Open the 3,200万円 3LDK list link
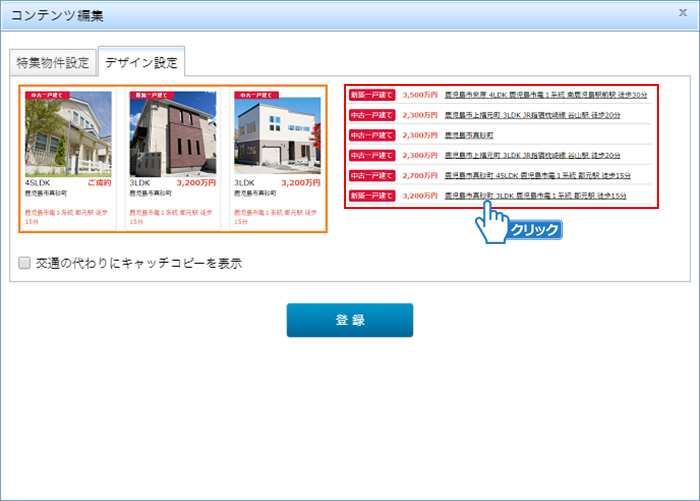This screenshot has width=700, height=501. [x=535, y=195]
